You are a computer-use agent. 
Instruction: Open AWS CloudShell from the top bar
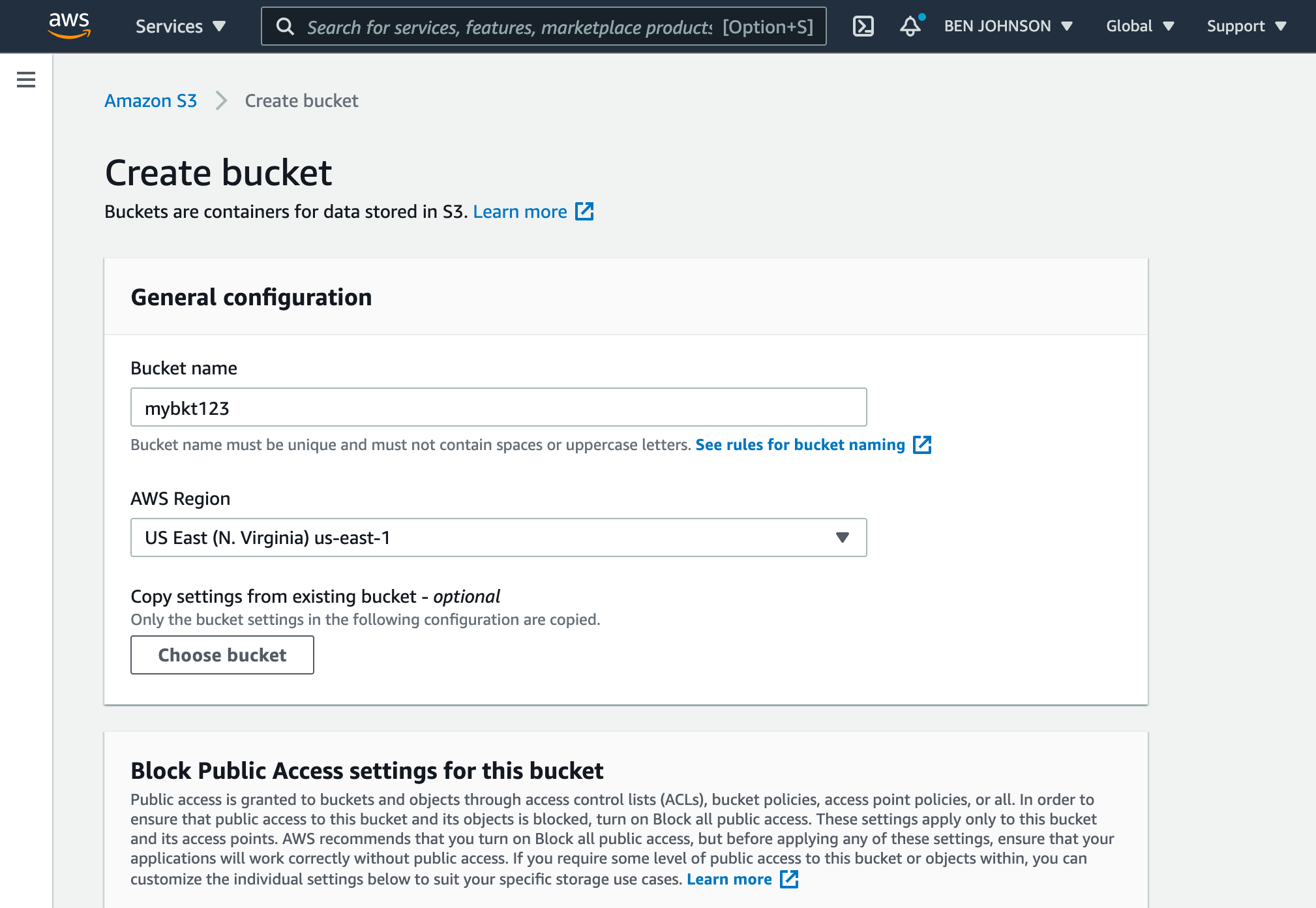click(864, 26)
